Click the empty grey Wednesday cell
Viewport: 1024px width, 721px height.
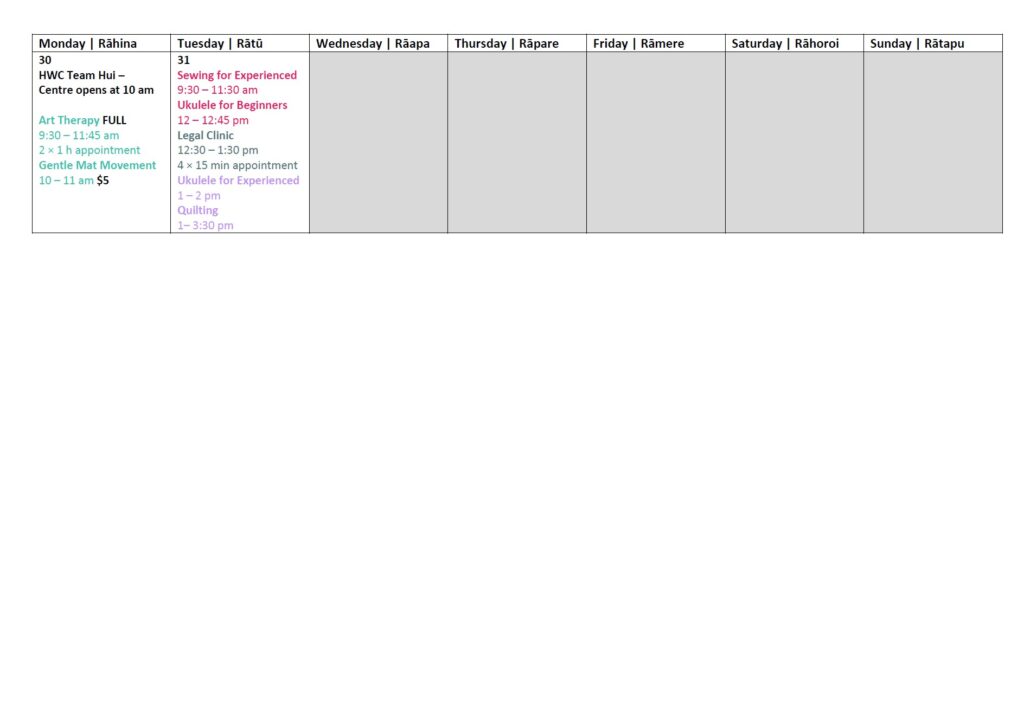point(378,142)
